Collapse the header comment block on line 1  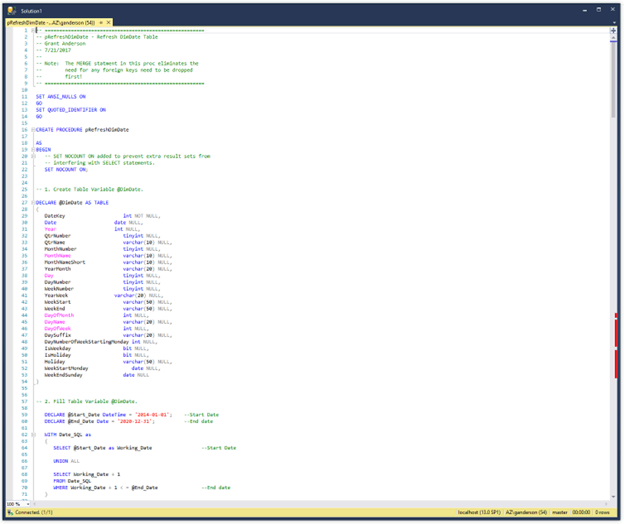32,31
